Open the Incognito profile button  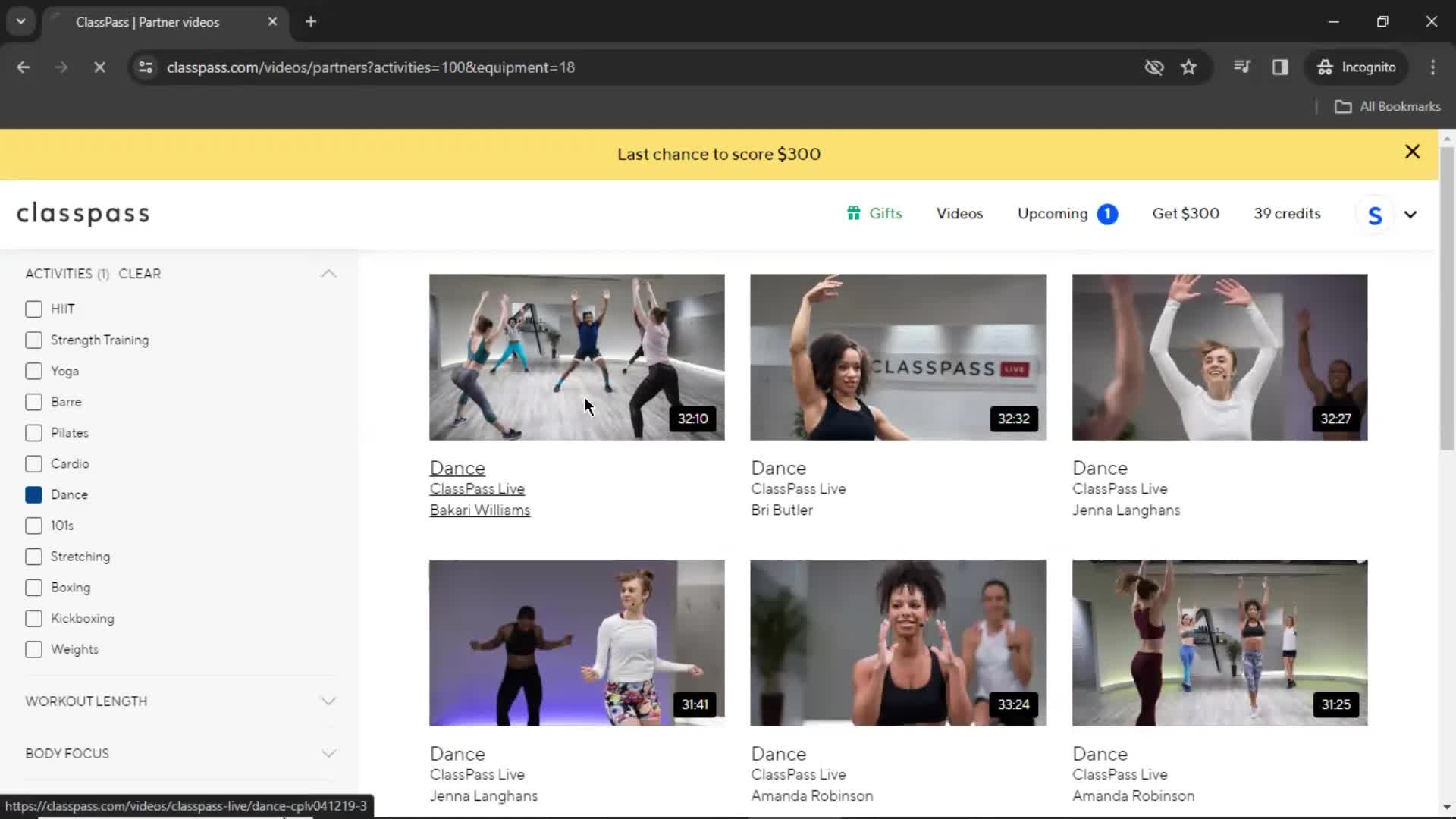click(x=1357, y=67)
